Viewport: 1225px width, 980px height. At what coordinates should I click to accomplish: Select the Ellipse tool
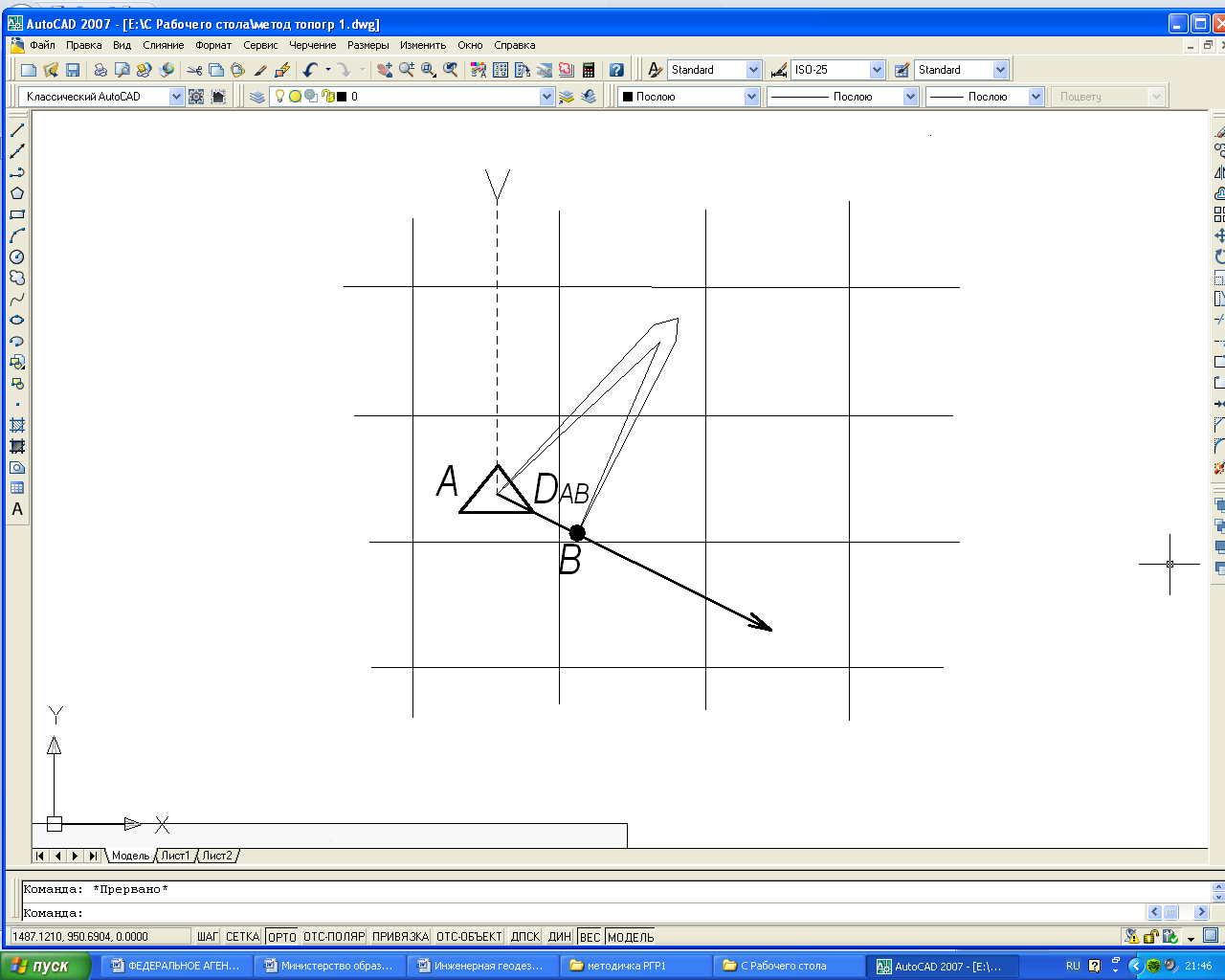point(16,320)
